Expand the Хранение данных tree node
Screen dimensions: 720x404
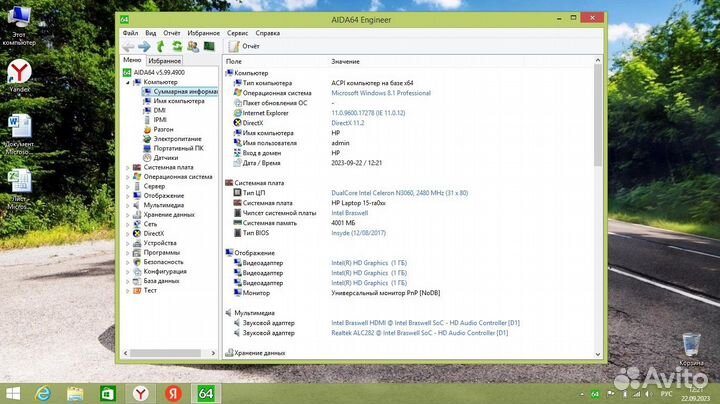point(128,215)
